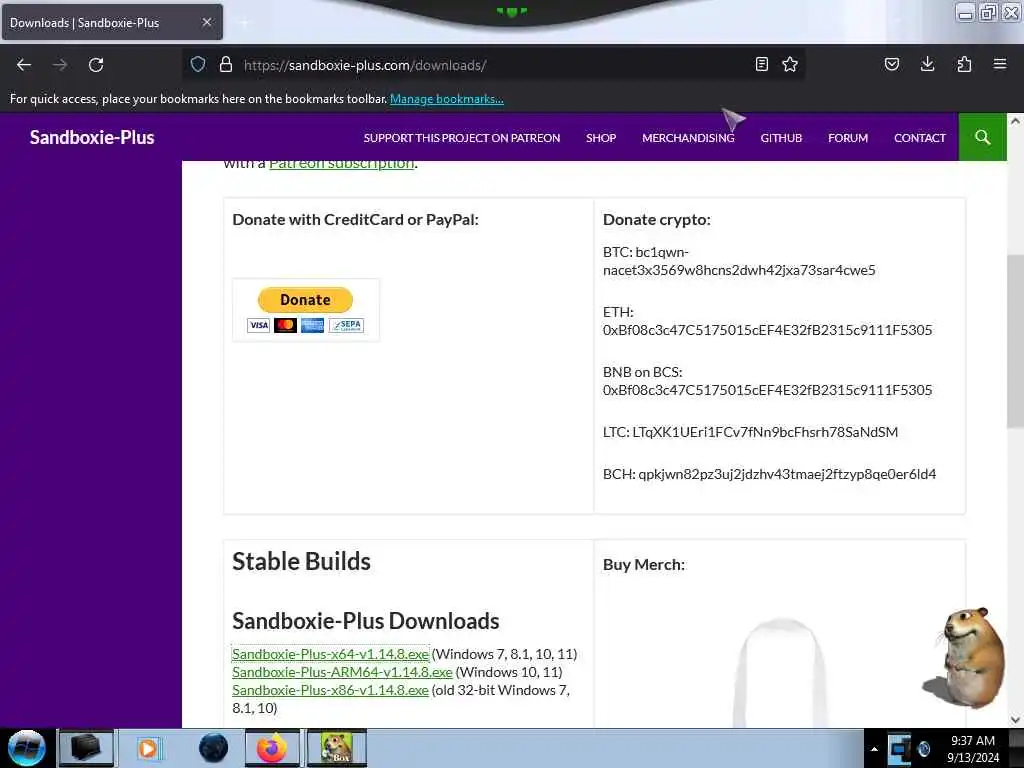
Task: Open Firefox downloads panel
Action: (927, 64)
